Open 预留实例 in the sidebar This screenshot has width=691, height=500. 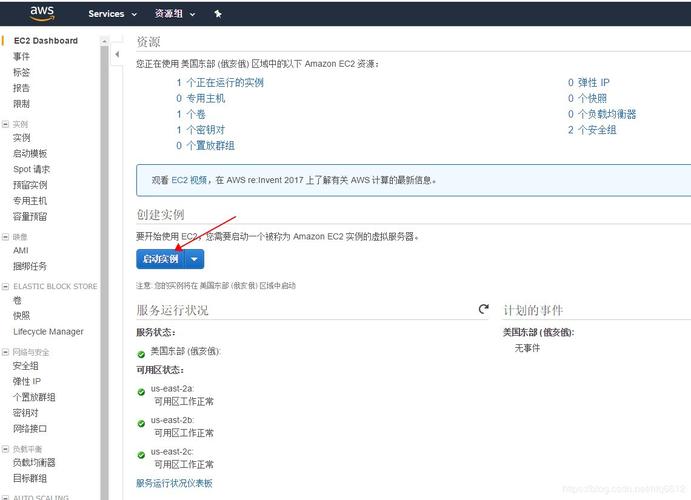pyautogui.click(x=30, y=185)
